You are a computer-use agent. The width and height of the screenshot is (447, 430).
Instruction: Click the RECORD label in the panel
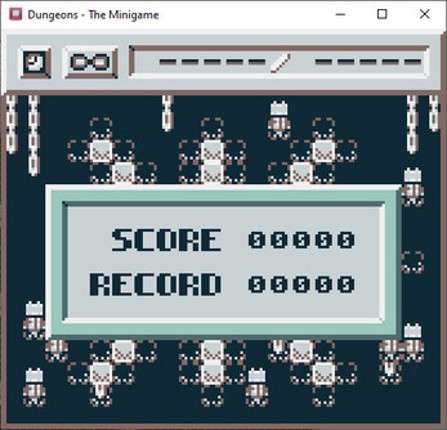pyautogui.click(x=155, y=284)
